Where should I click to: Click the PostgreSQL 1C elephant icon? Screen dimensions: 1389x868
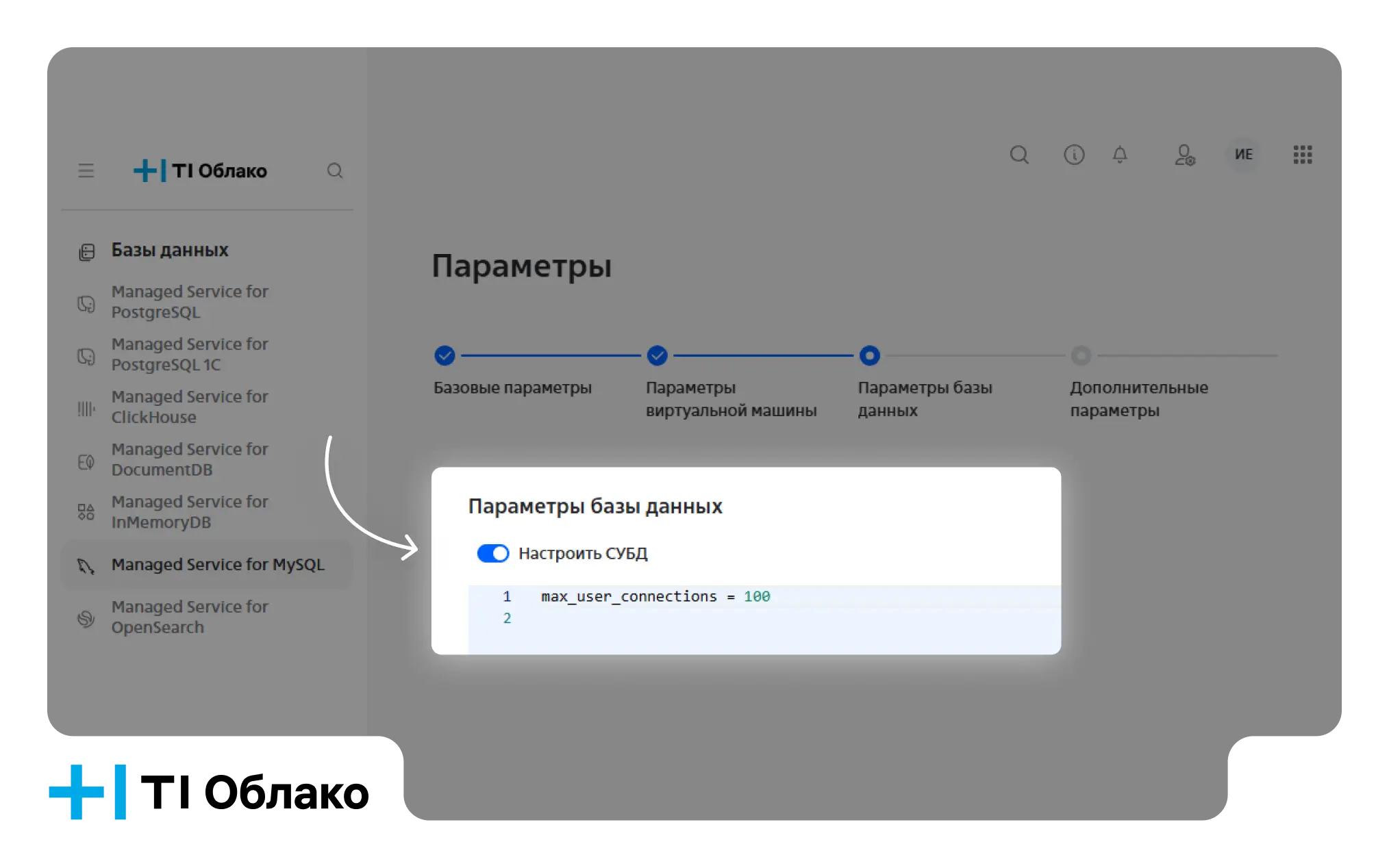(x=86, y=356)
